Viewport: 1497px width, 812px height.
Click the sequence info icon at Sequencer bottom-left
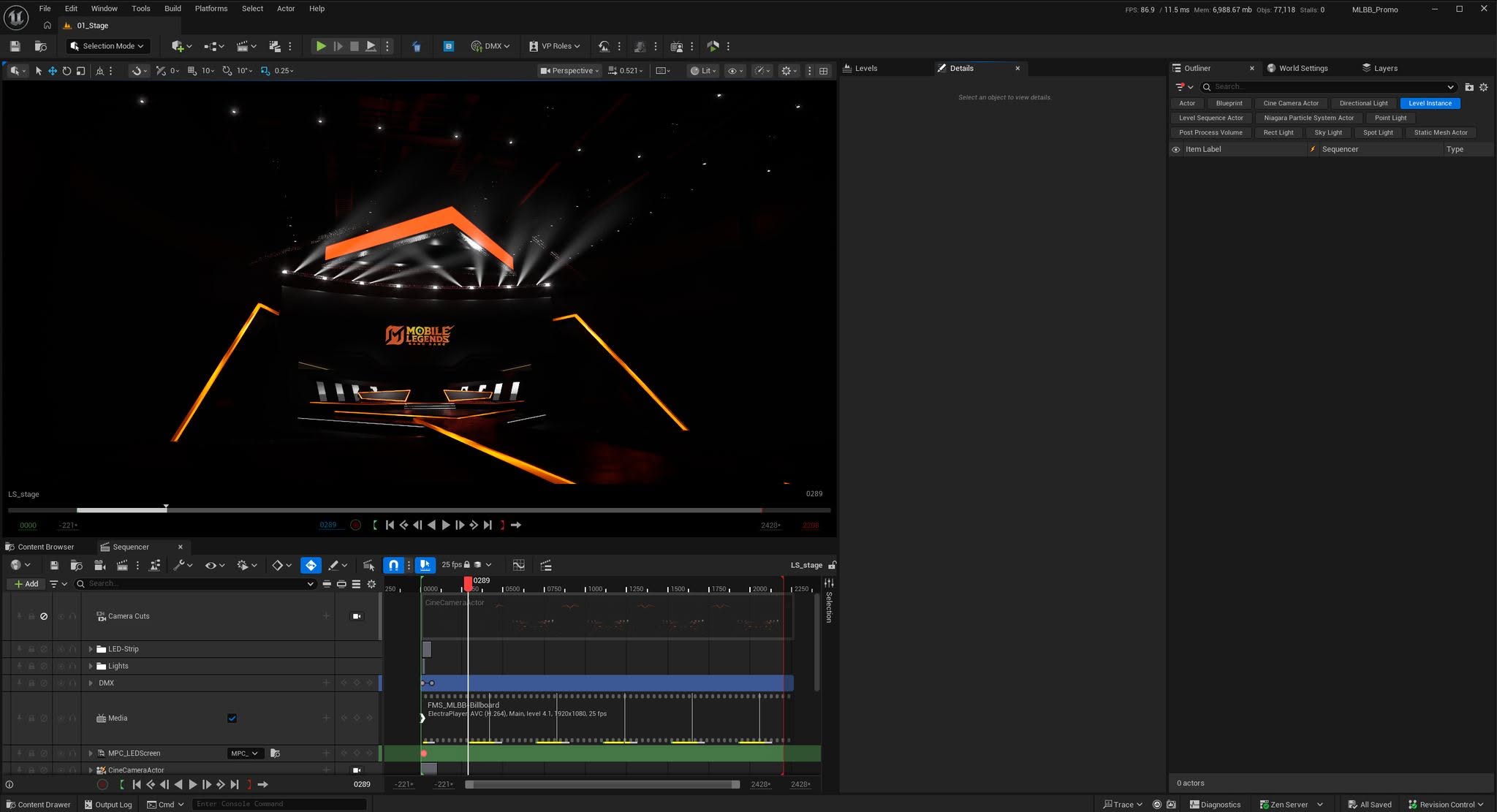pos(10,784)
